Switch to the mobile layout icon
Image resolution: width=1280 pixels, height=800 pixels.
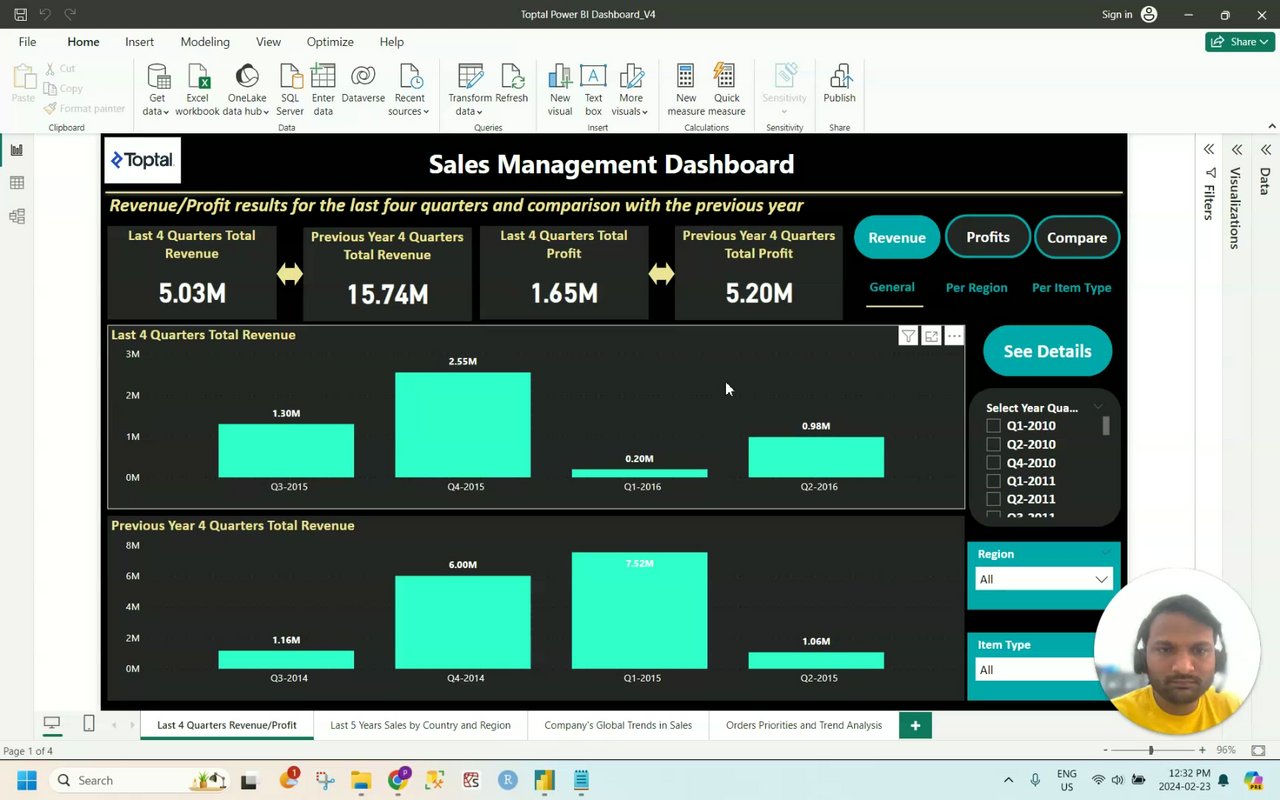[89, 723]
